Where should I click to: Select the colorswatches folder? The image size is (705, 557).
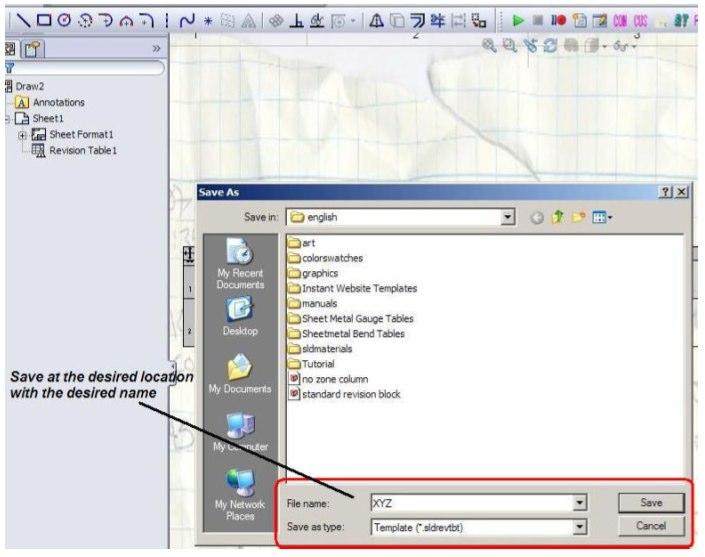pos(326,258)
